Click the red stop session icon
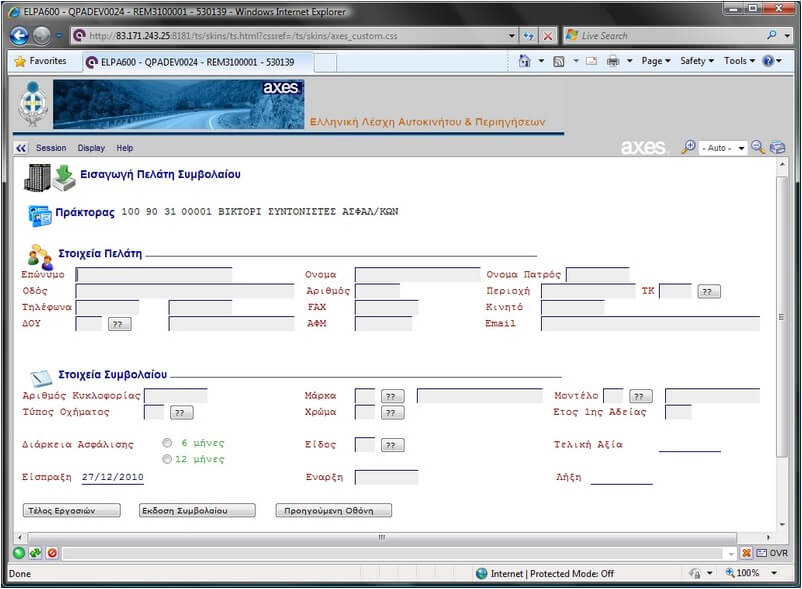This screenshot has height=589, width=802. [52, 553]
